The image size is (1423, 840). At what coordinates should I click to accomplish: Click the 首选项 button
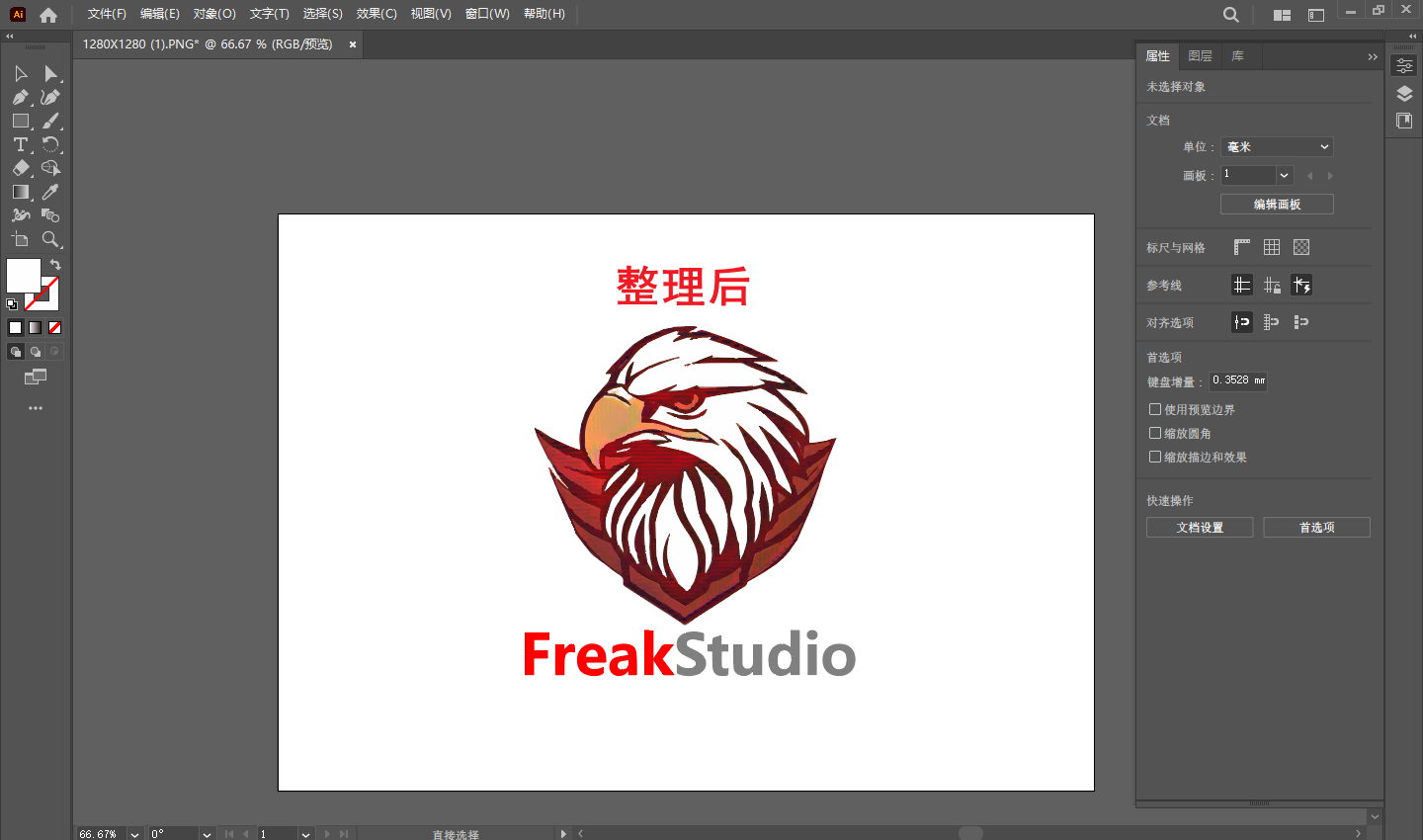(1316, 528)
